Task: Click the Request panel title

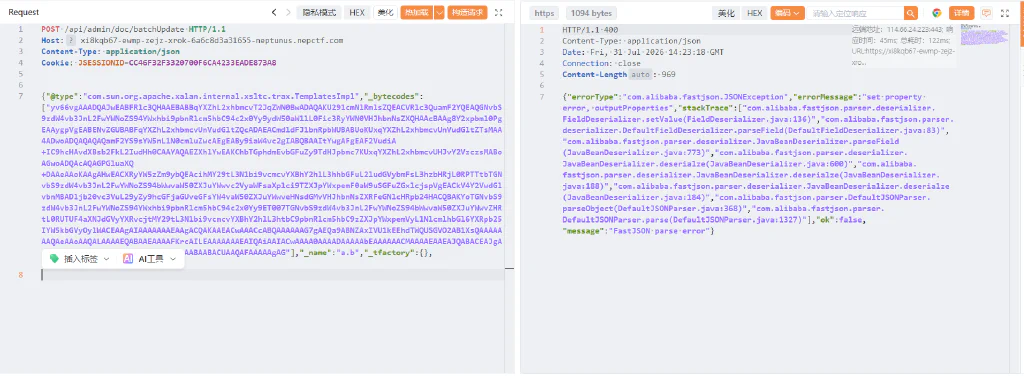Action: (x=24, y=12)
